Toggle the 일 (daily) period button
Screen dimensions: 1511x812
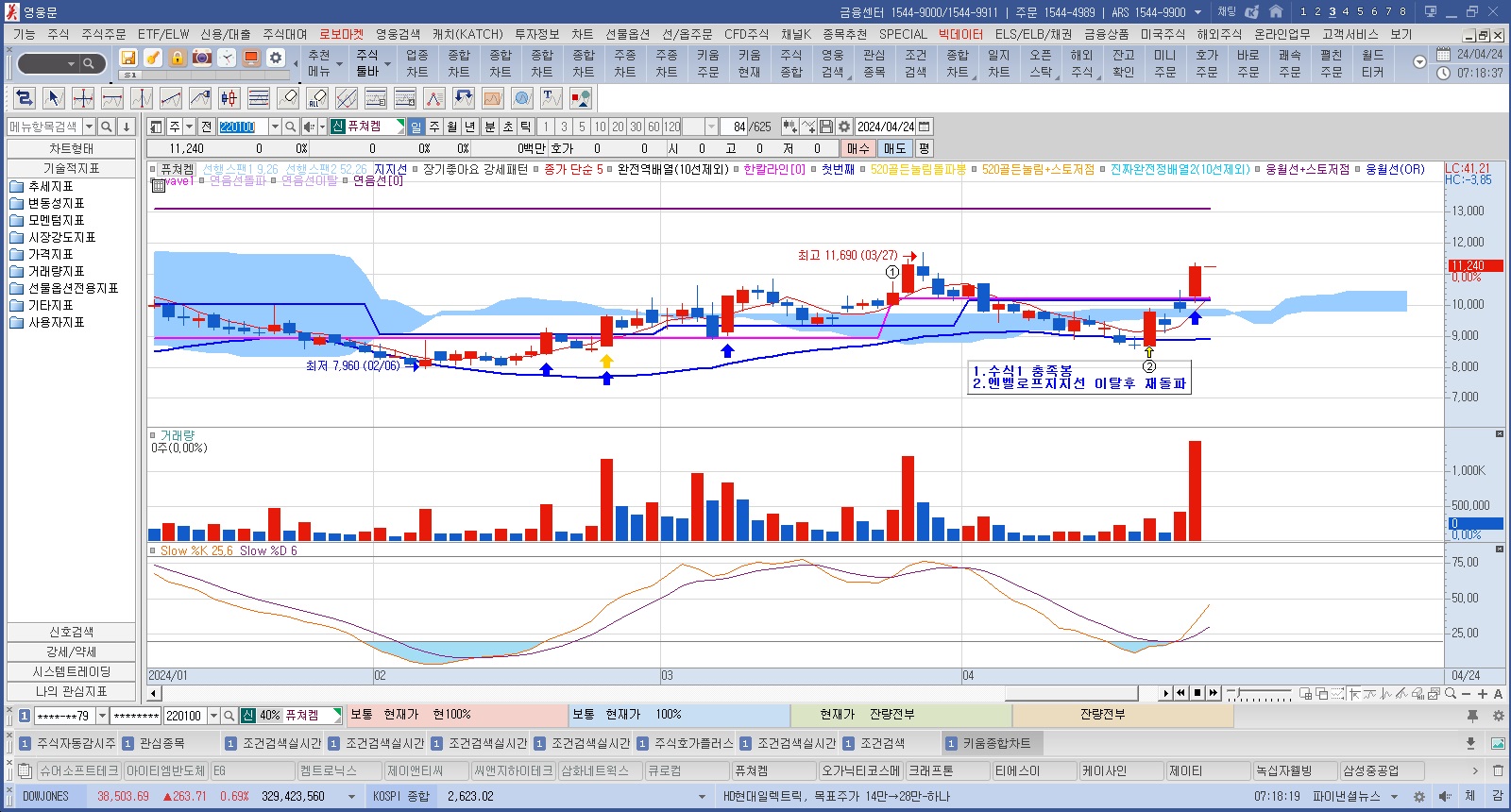coord(416,127)
